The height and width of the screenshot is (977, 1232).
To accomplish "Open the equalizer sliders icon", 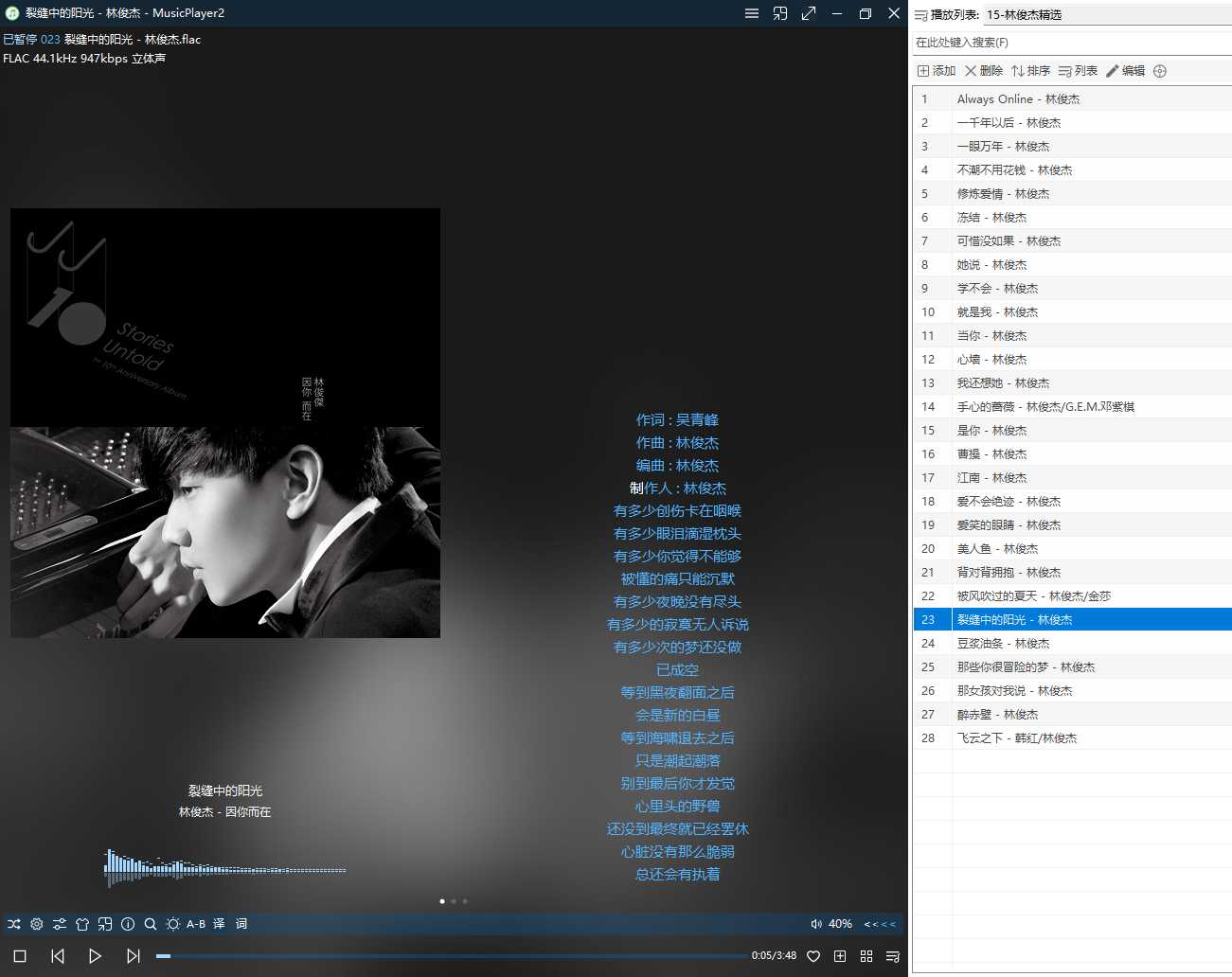I will (59, 924).
